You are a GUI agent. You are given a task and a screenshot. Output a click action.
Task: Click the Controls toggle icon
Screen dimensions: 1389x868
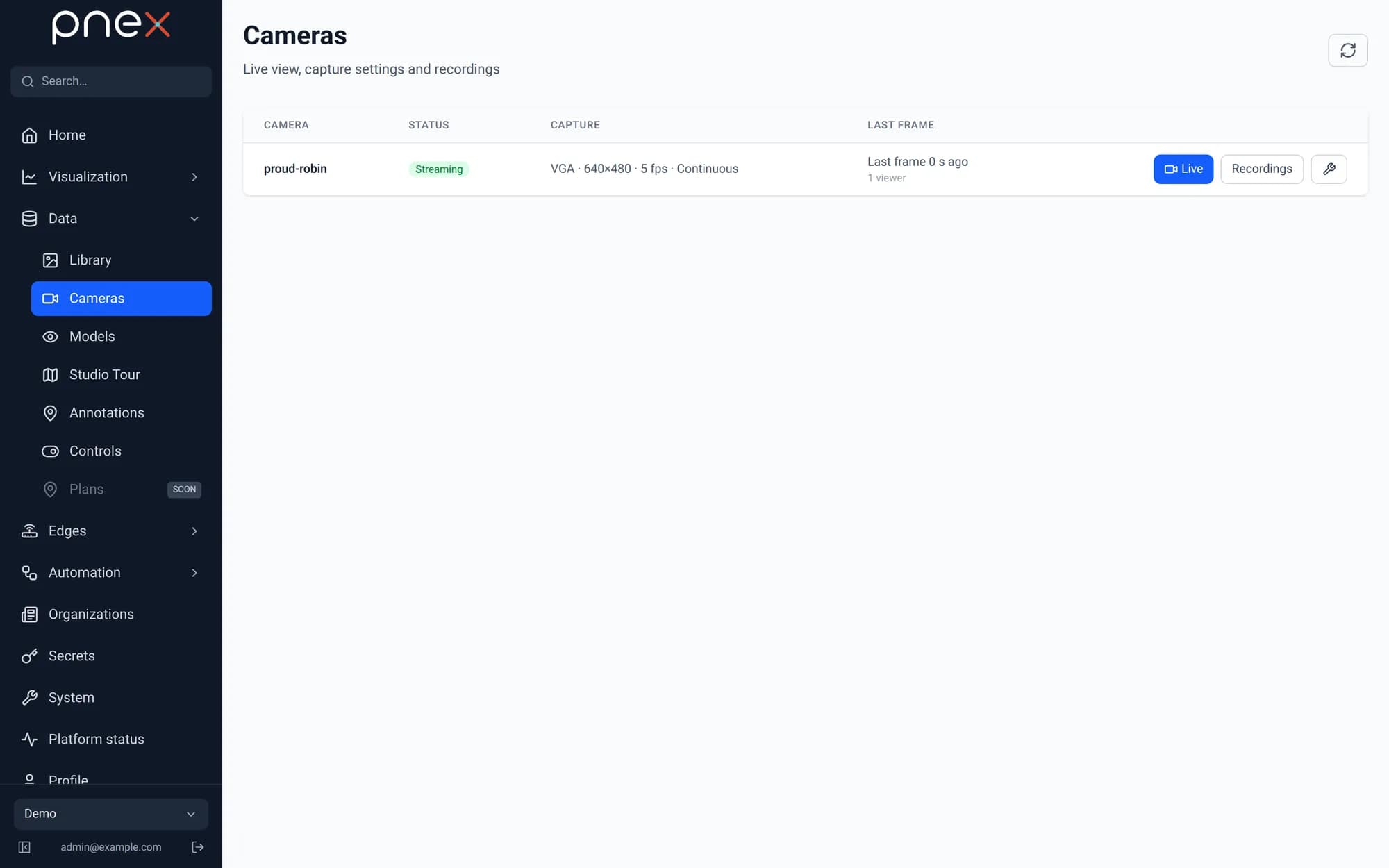[50, 451]
